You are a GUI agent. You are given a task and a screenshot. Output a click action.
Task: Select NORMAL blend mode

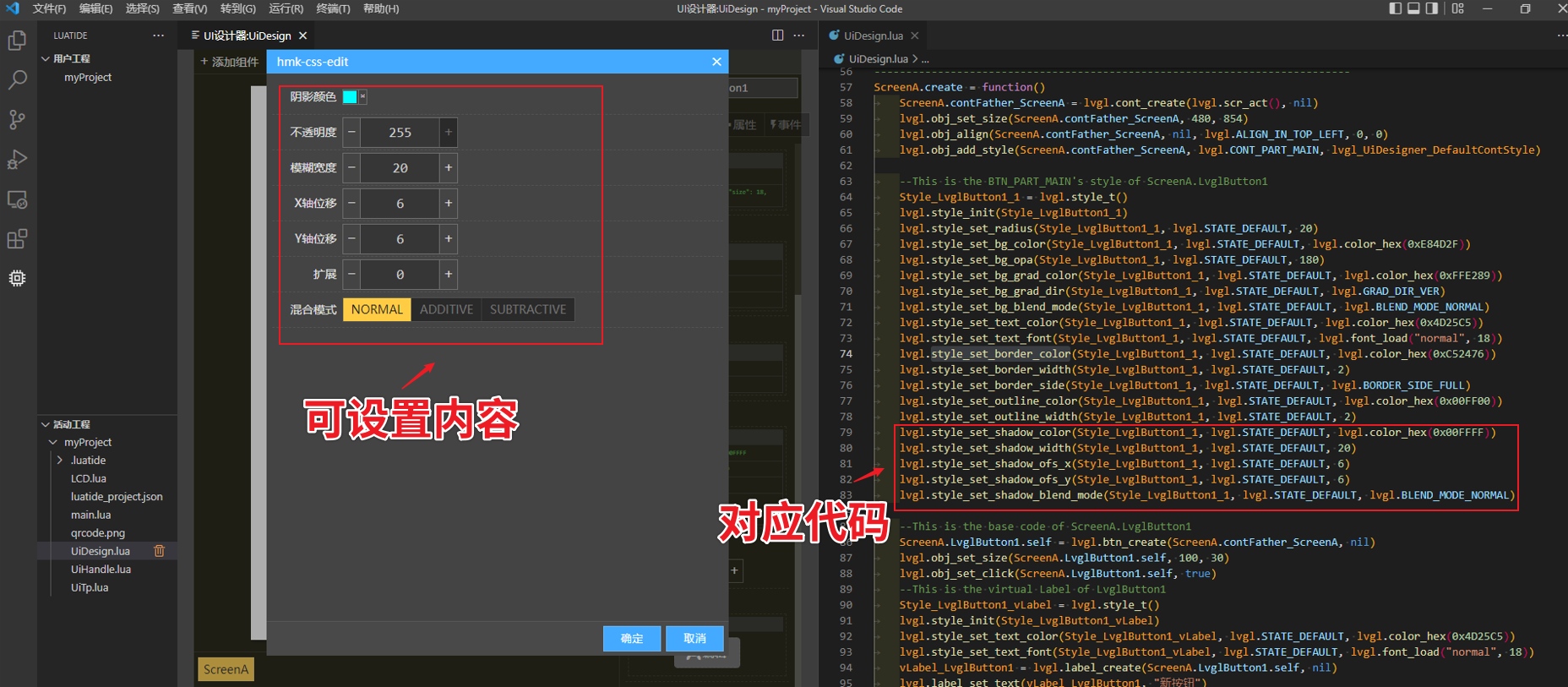[377, 309]
